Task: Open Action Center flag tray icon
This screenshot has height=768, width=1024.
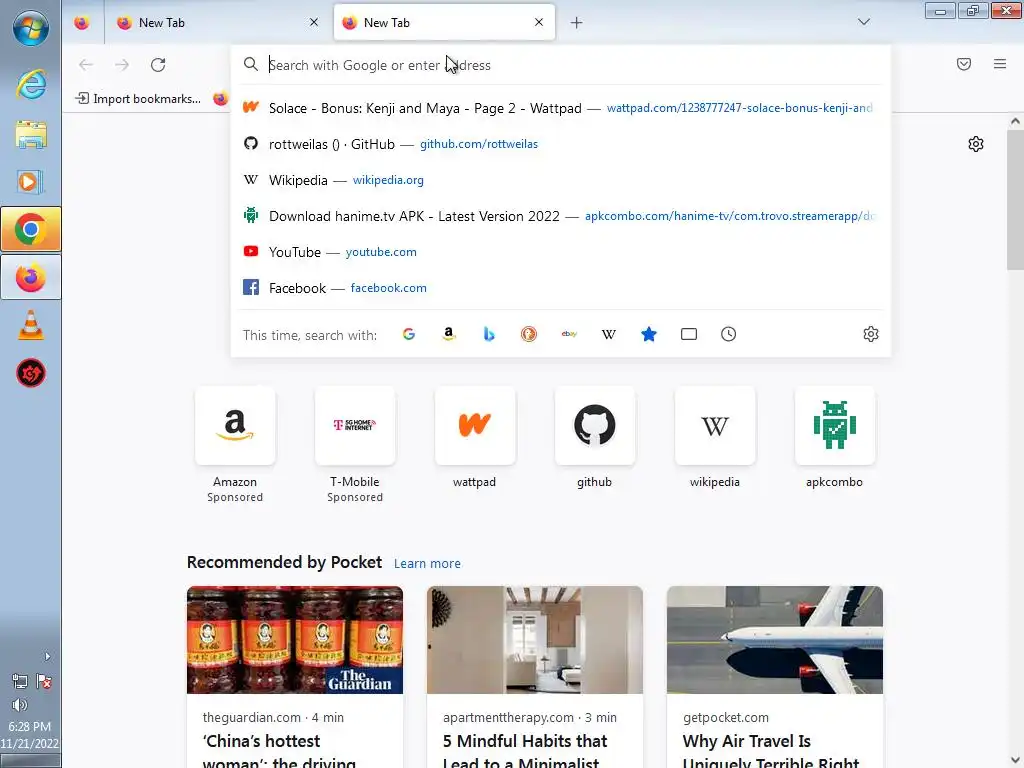Action: (x=44, y=682)
